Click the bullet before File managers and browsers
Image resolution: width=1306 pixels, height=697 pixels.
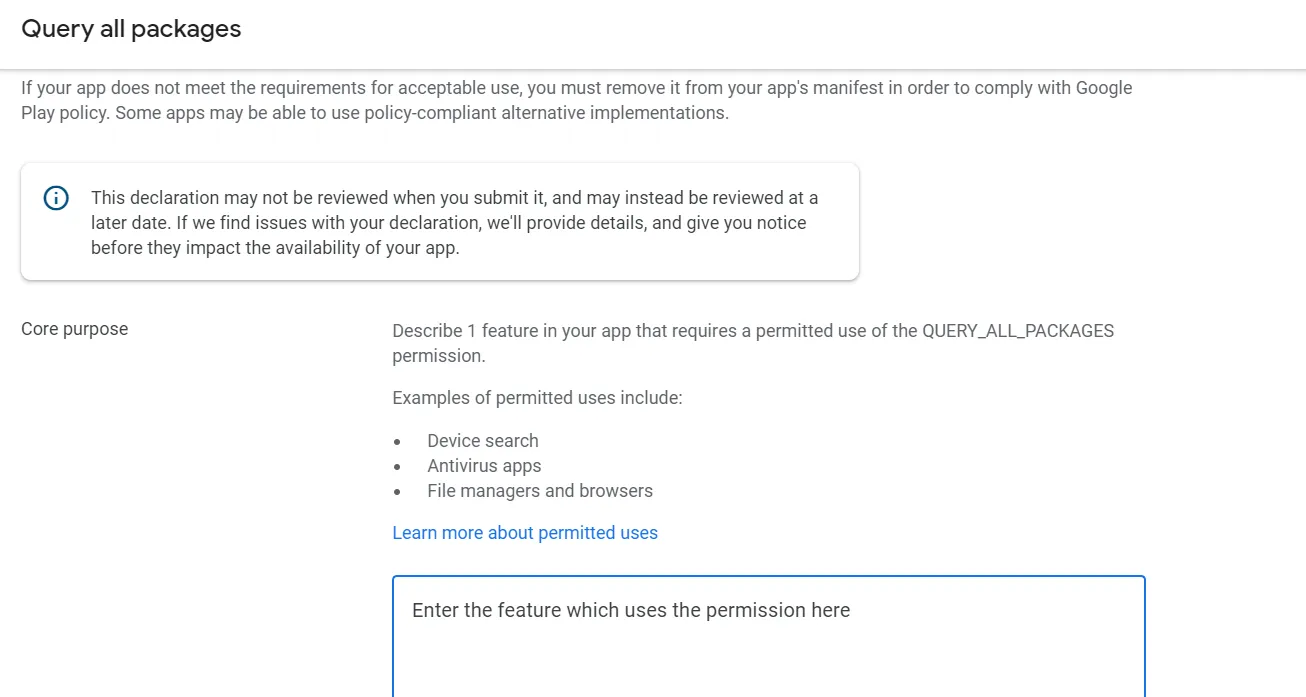398,492
